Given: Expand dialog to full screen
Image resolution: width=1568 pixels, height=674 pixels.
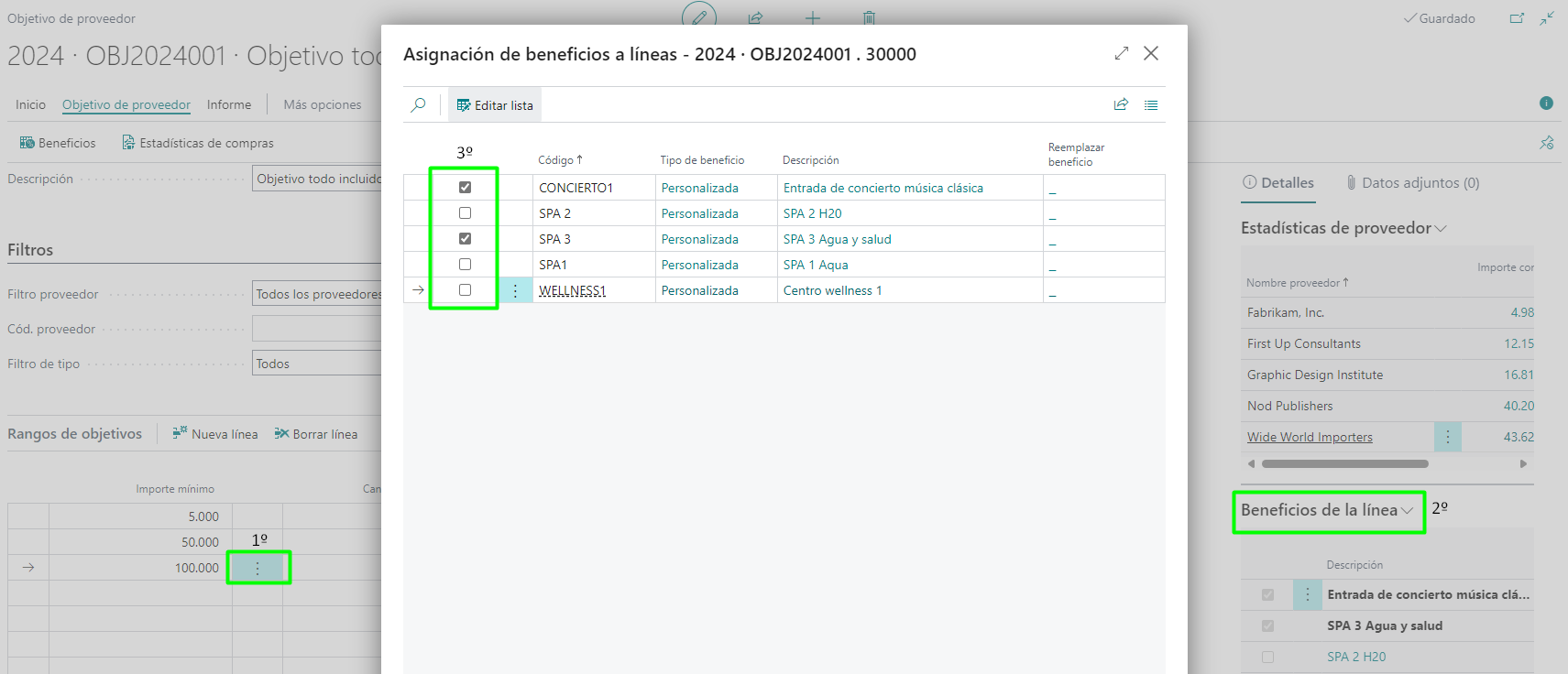Looking at the screenshot, I should click(1122, 54).
